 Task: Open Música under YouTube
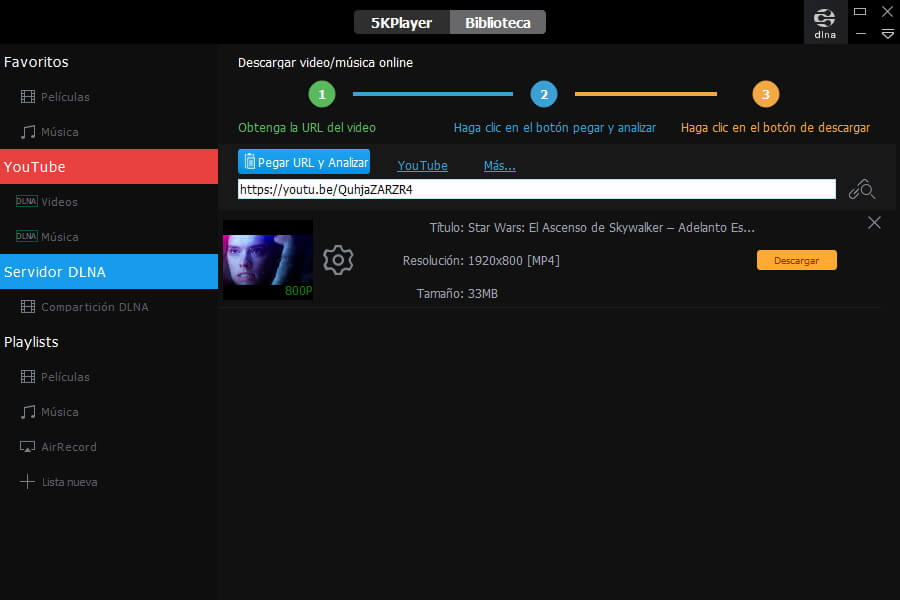click(60, 237)
